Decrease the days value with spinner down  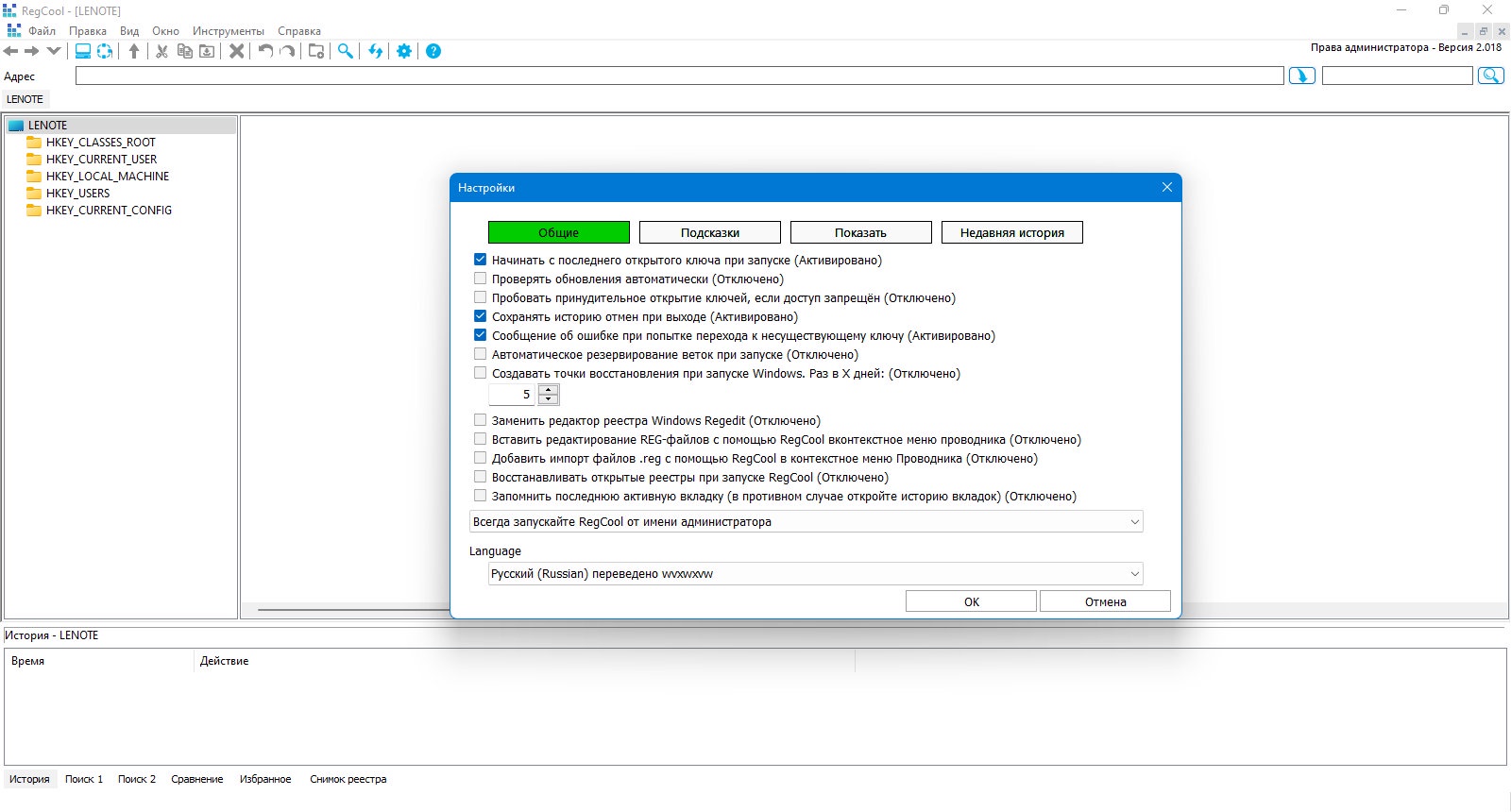(x=548, y=399)
